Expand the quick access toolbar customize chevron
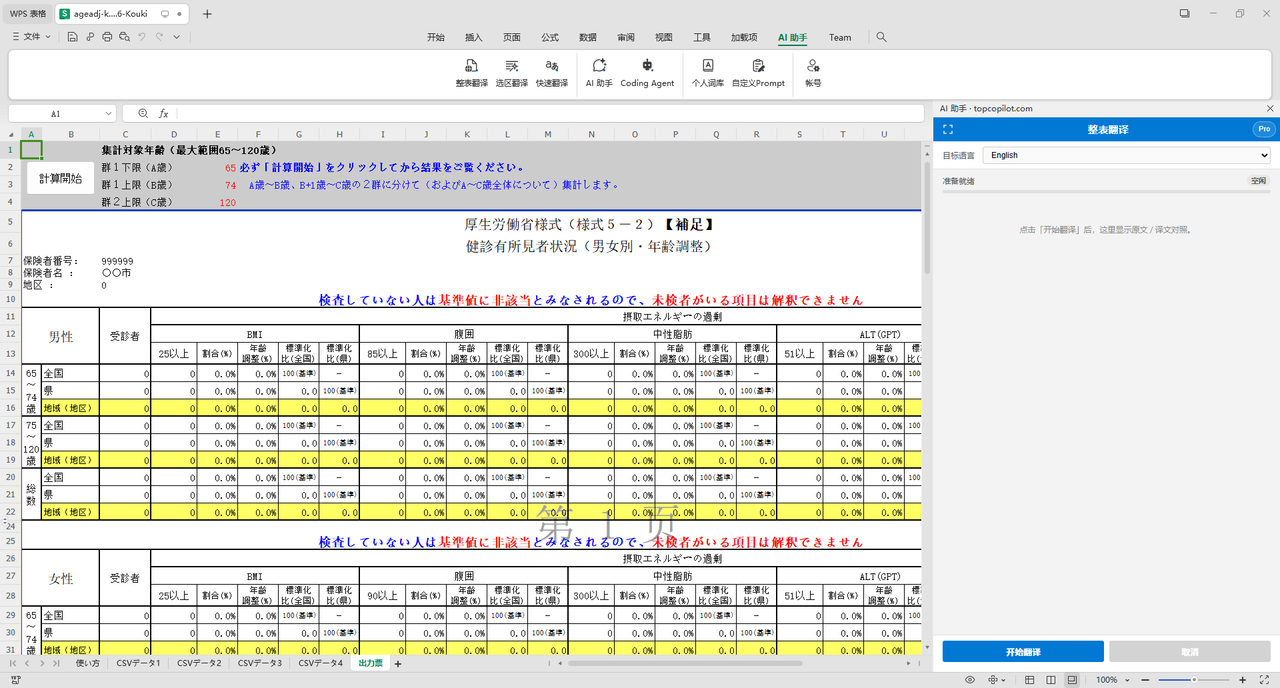The image size is (1280, 688). coord(177,37)
